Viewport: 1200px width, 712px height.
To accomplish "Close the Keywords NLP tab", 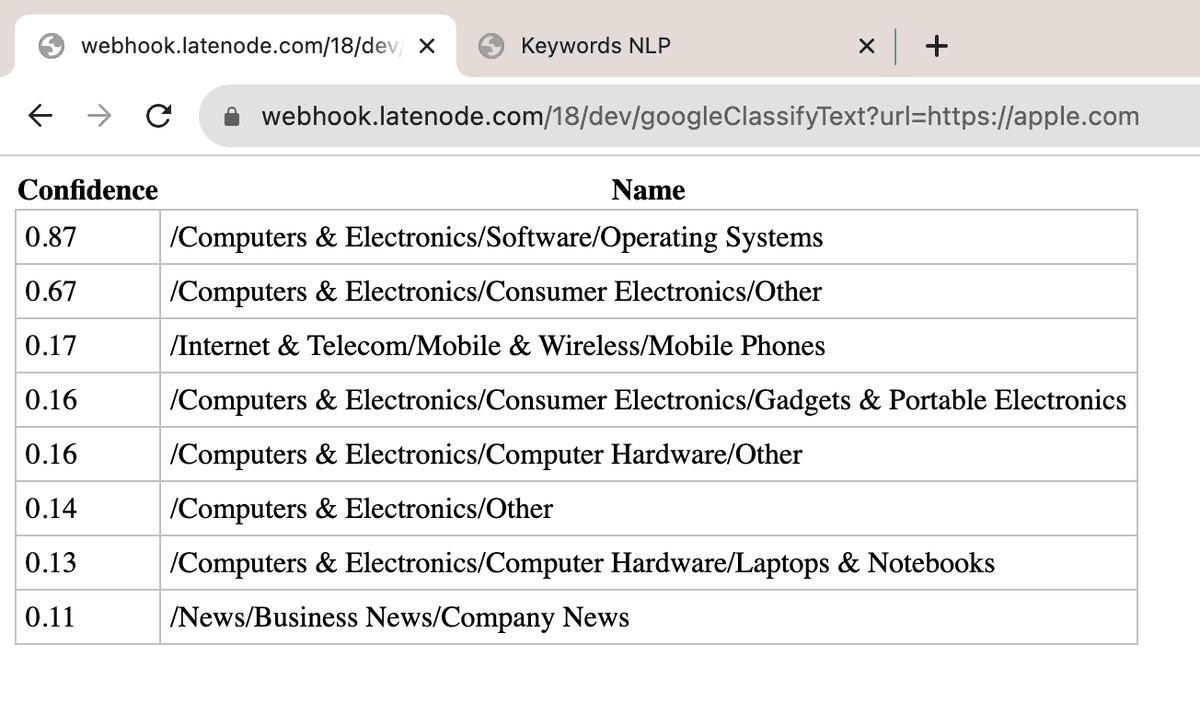I will coord(866,46).
